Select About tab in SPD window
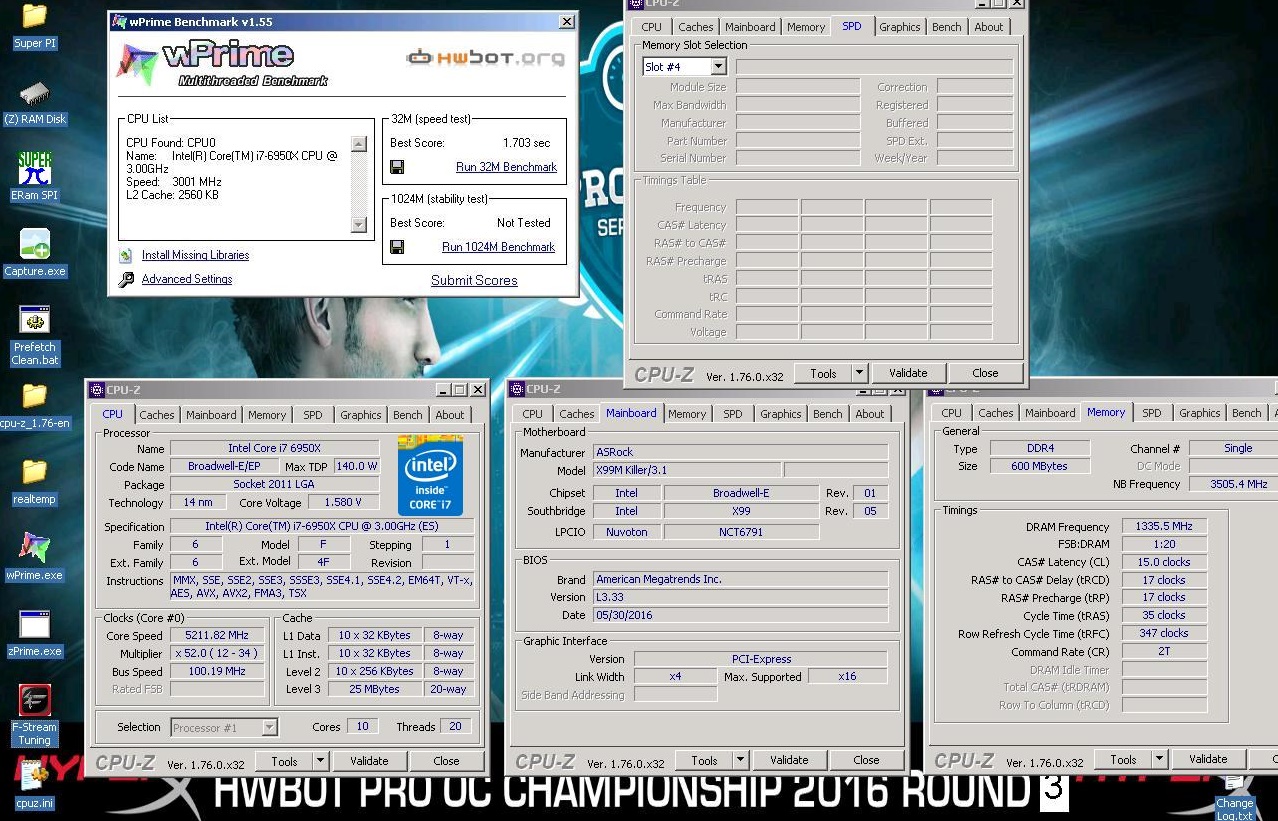The image size is (1278, 821). pyautogui.click(x=989, y=27)
